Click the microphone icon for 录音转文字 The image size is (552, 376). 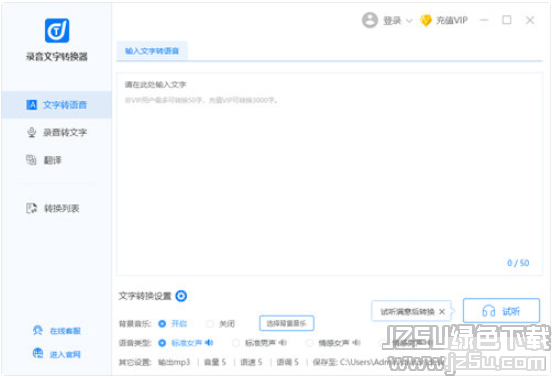[x=32, y=132]
